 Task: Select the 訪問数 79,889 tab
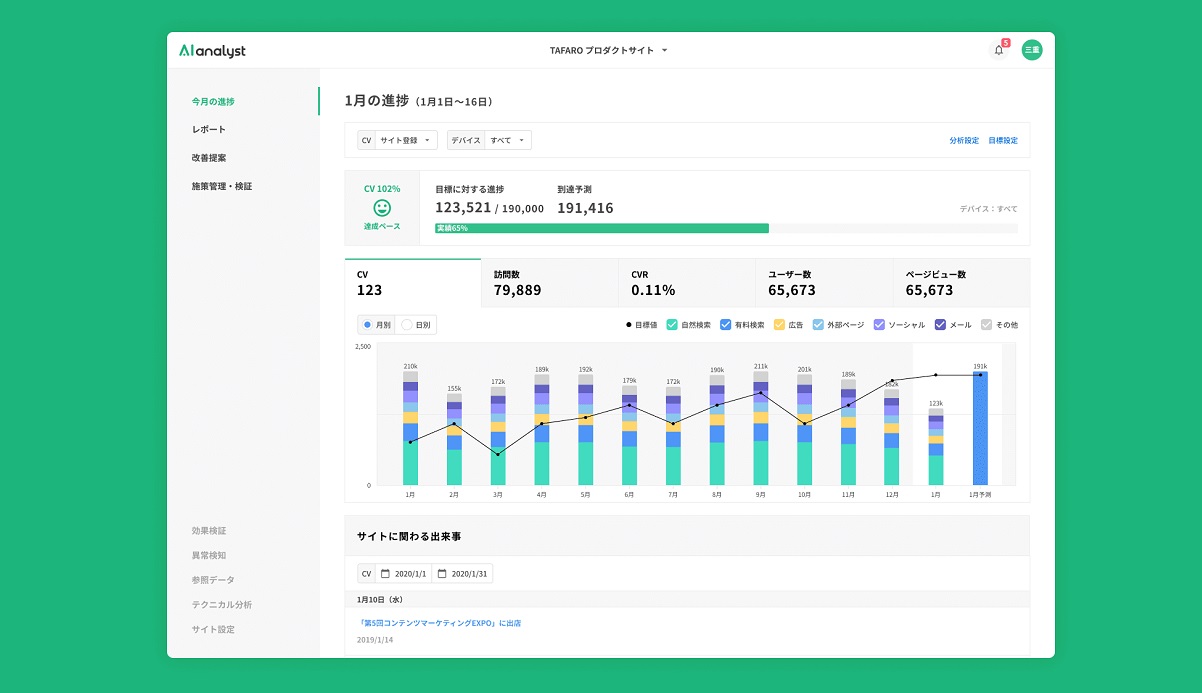550,283
